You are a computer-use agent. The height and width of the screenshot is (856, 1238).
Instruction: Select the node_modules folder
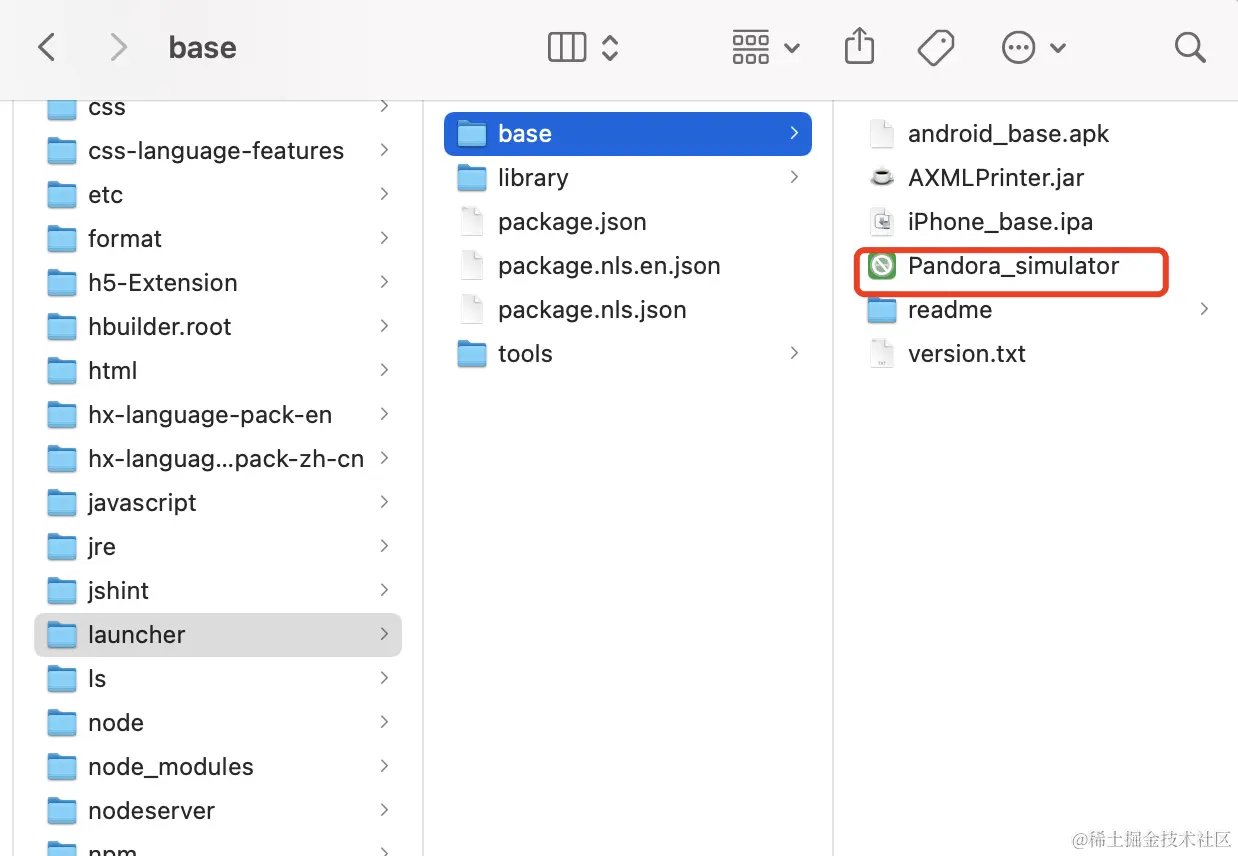pyautogui.click(x=218, y=767)
